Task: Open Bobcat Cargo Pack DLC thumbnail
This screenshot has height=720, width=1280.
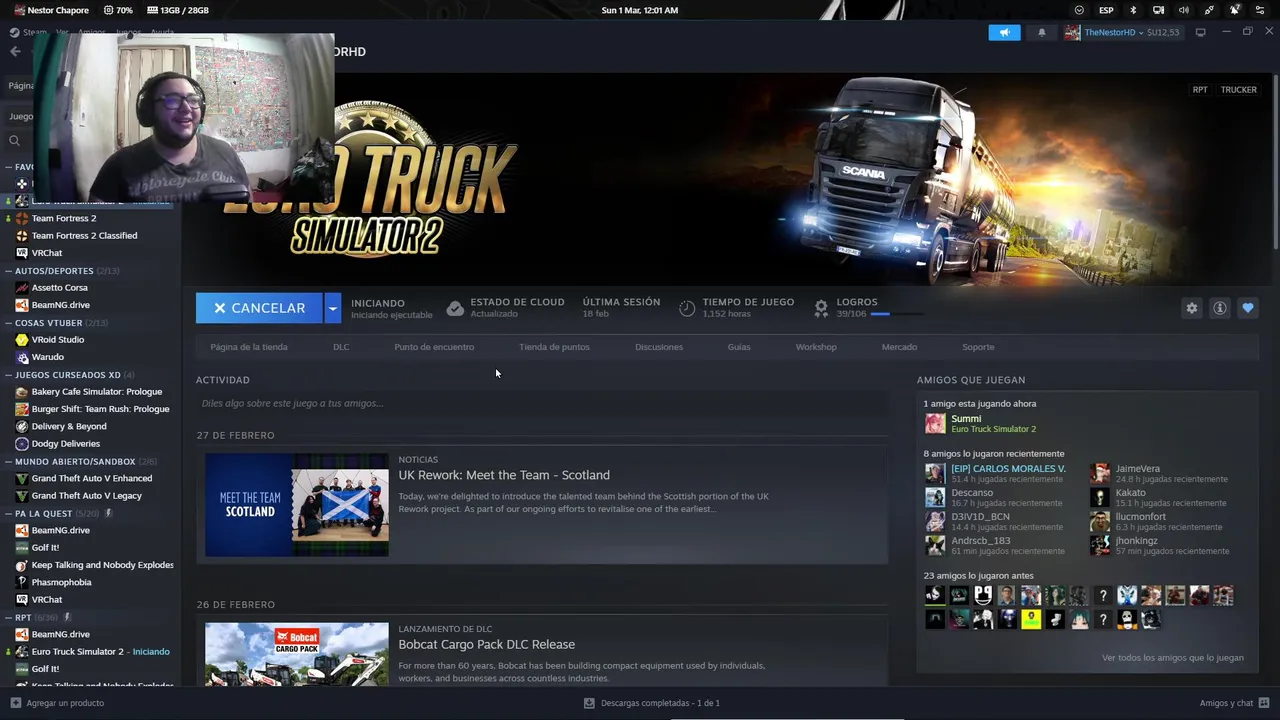Action: pyautogui.click(x=297, y=654)
